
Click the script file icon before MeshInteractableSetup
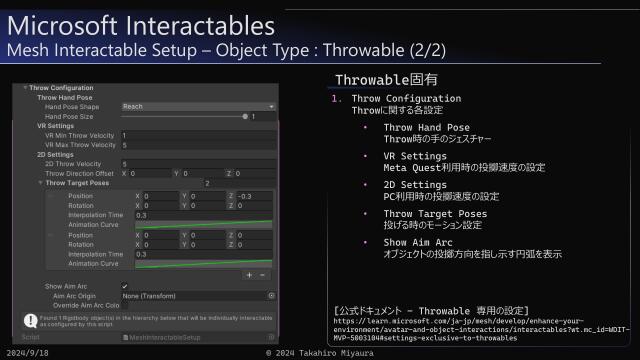pyautogui.click(x=125, y=338)
